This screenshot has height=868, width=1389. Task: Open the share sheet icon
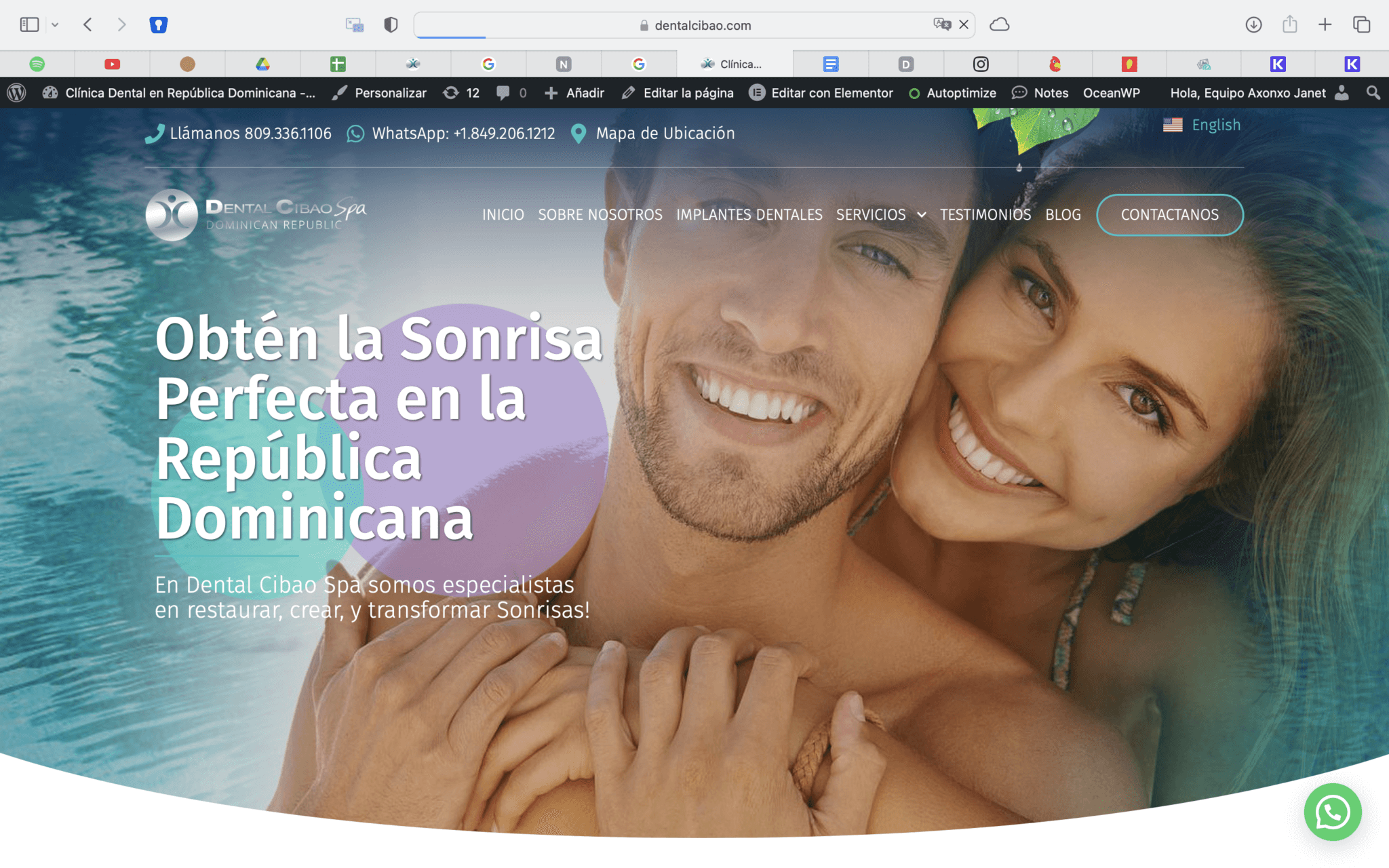pyautogui.click(x=1289, y=24)
